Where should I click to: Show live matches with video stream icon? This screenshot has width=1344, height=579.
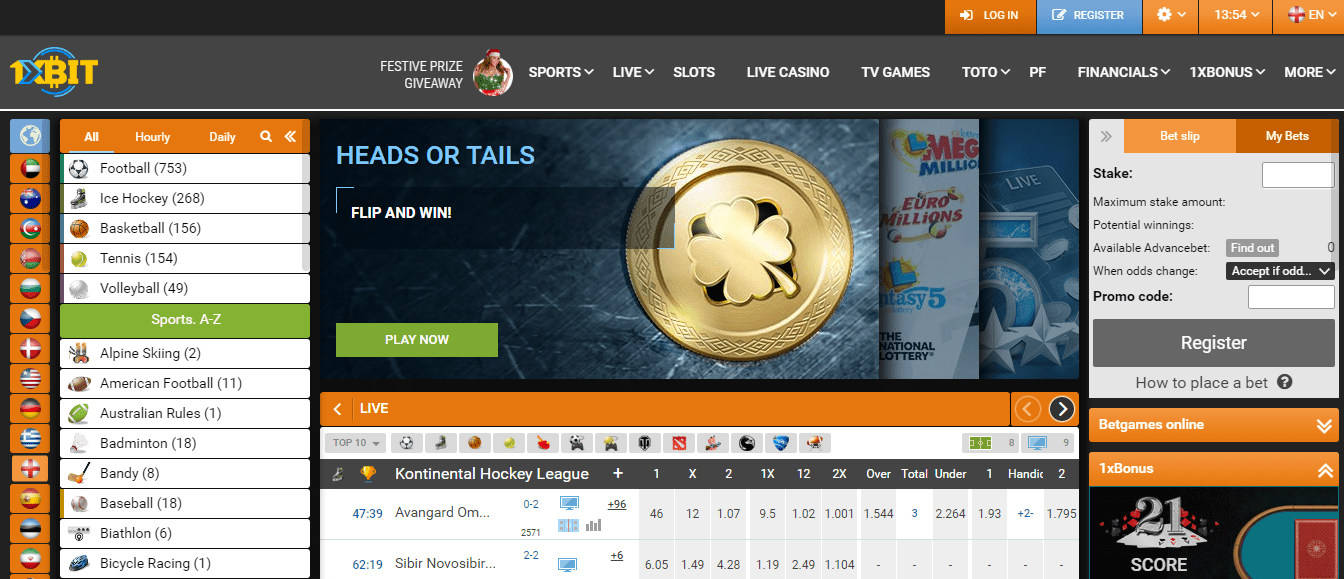pos(1047,442)
